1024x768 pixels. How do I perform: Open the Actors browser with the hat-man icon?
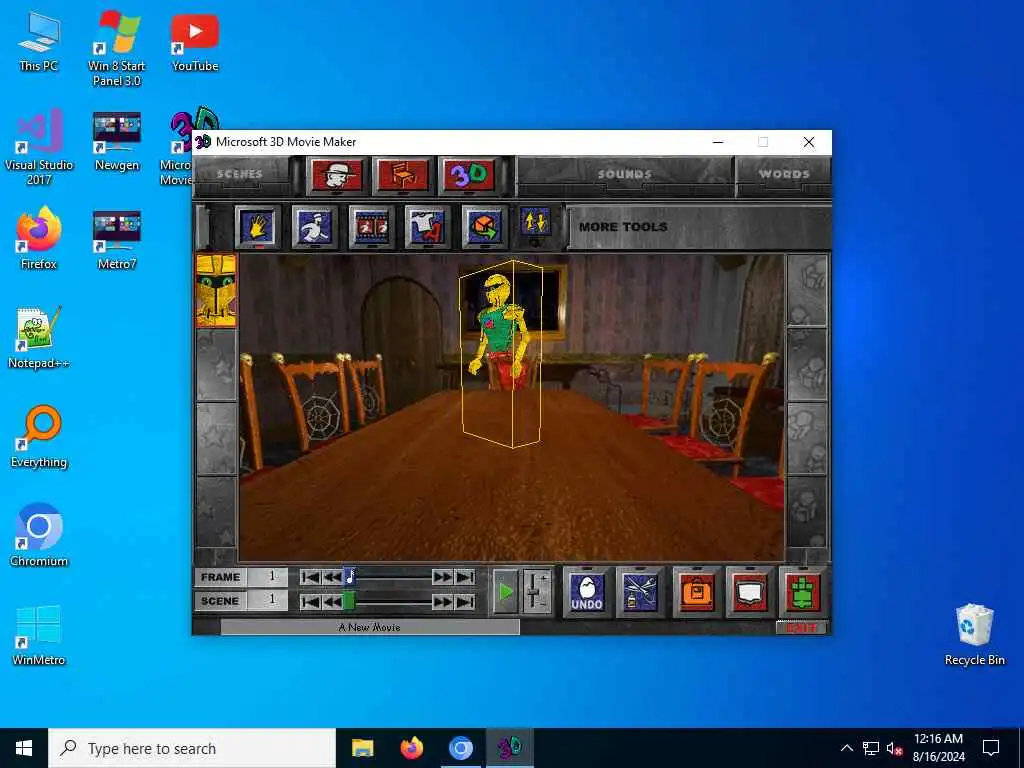pyautogui.click(x=337, y=175)
